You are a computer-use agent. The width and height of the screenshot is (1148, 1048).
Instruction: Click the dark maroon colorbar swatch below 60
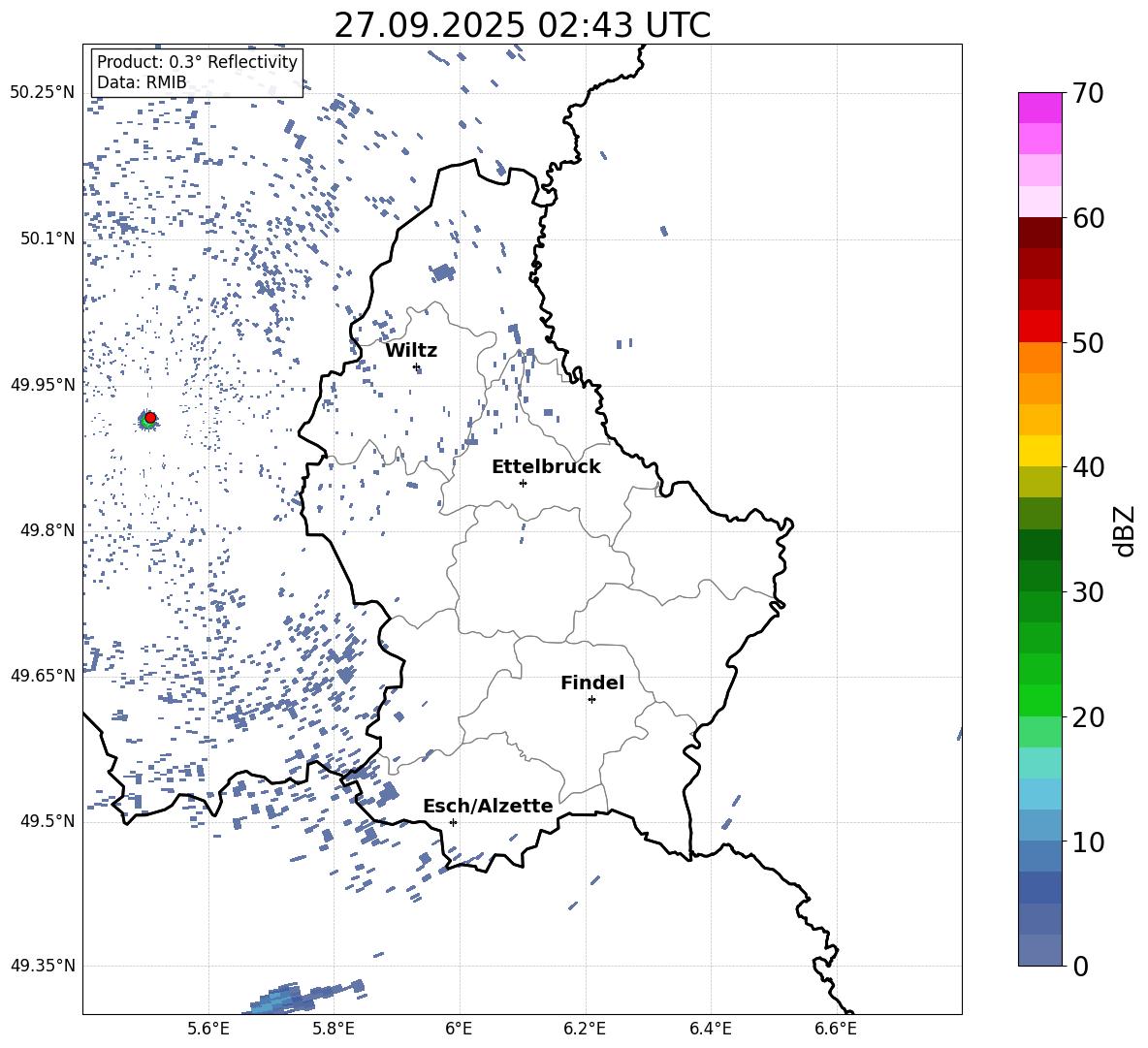point(1040,233)
